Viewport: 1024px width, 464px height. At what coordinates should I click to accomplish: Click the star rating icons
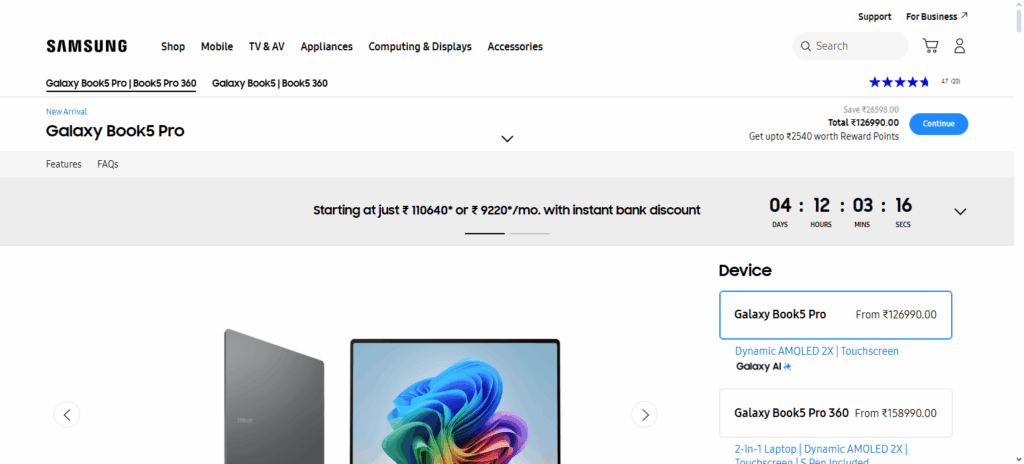tap(899, 82)
